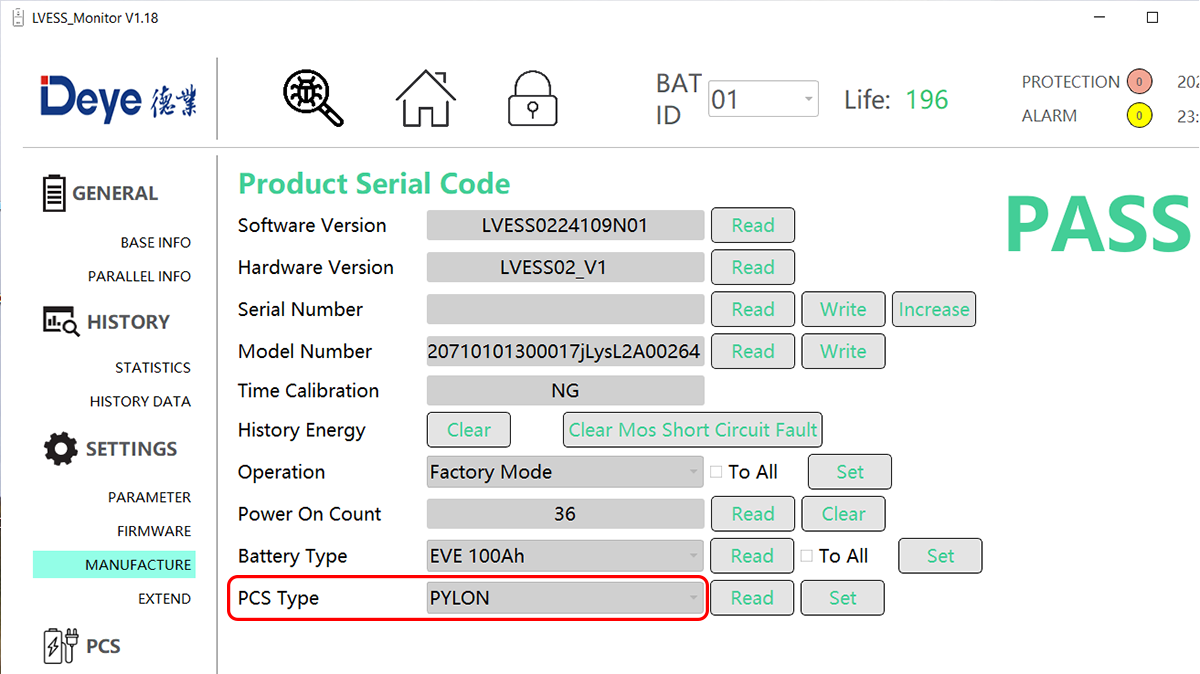1200x674 pixels.
Task: Open the GENERAL battery section icon
Action: 54,193
